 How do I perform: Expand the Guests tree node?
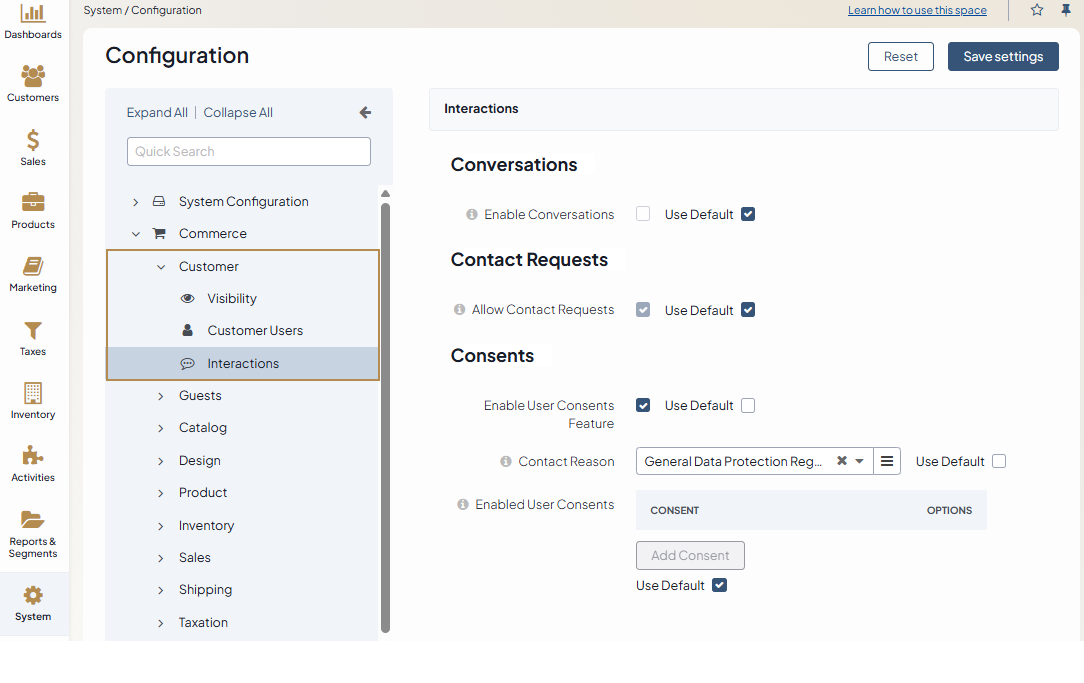pyautogui.click(x=161, y=396)
